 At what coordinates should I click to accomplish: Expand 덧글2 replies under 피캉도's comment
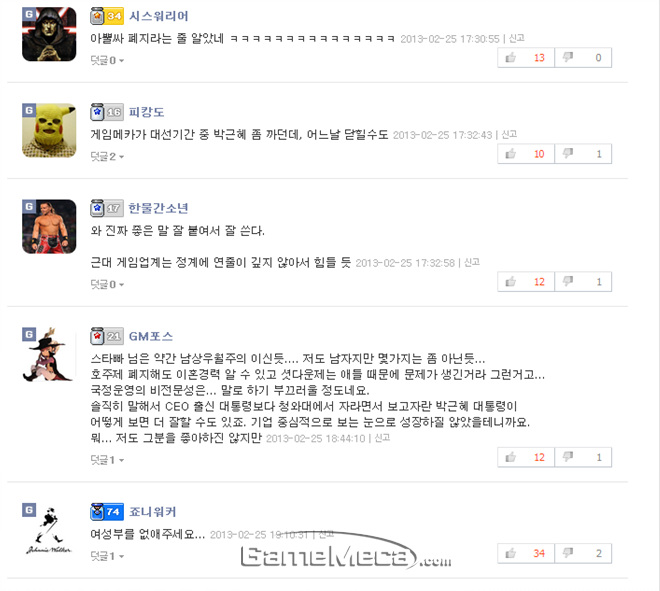coord(107,157)
